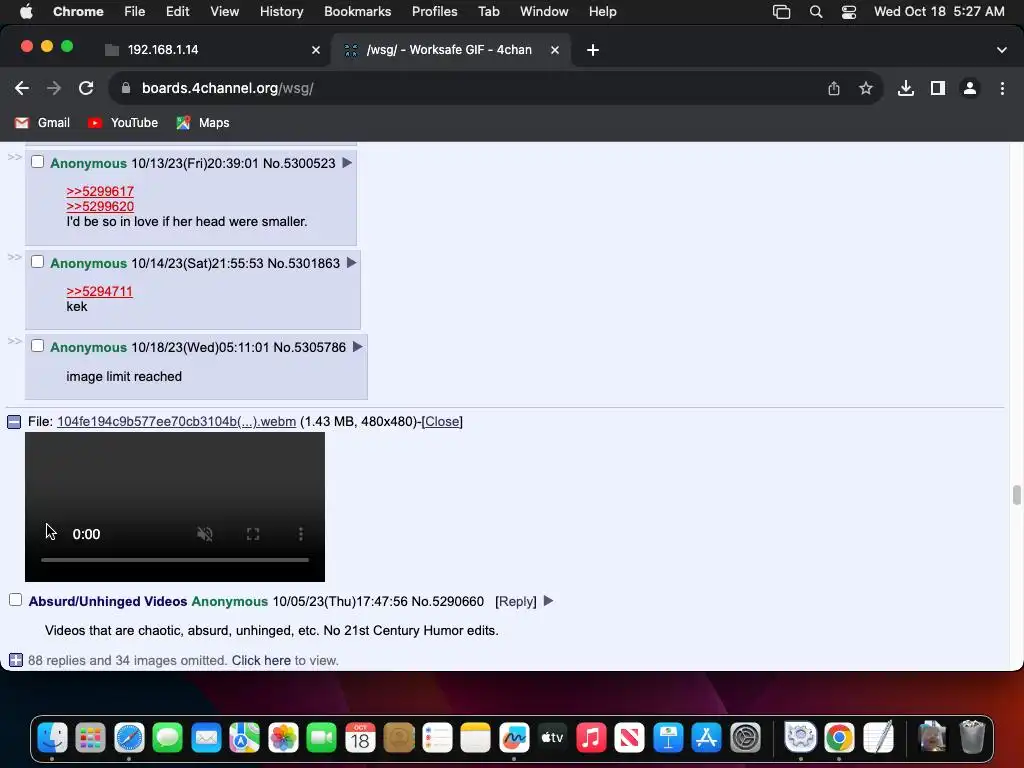Go back to the previous page

pyautogui.click(x=22, y=88)
